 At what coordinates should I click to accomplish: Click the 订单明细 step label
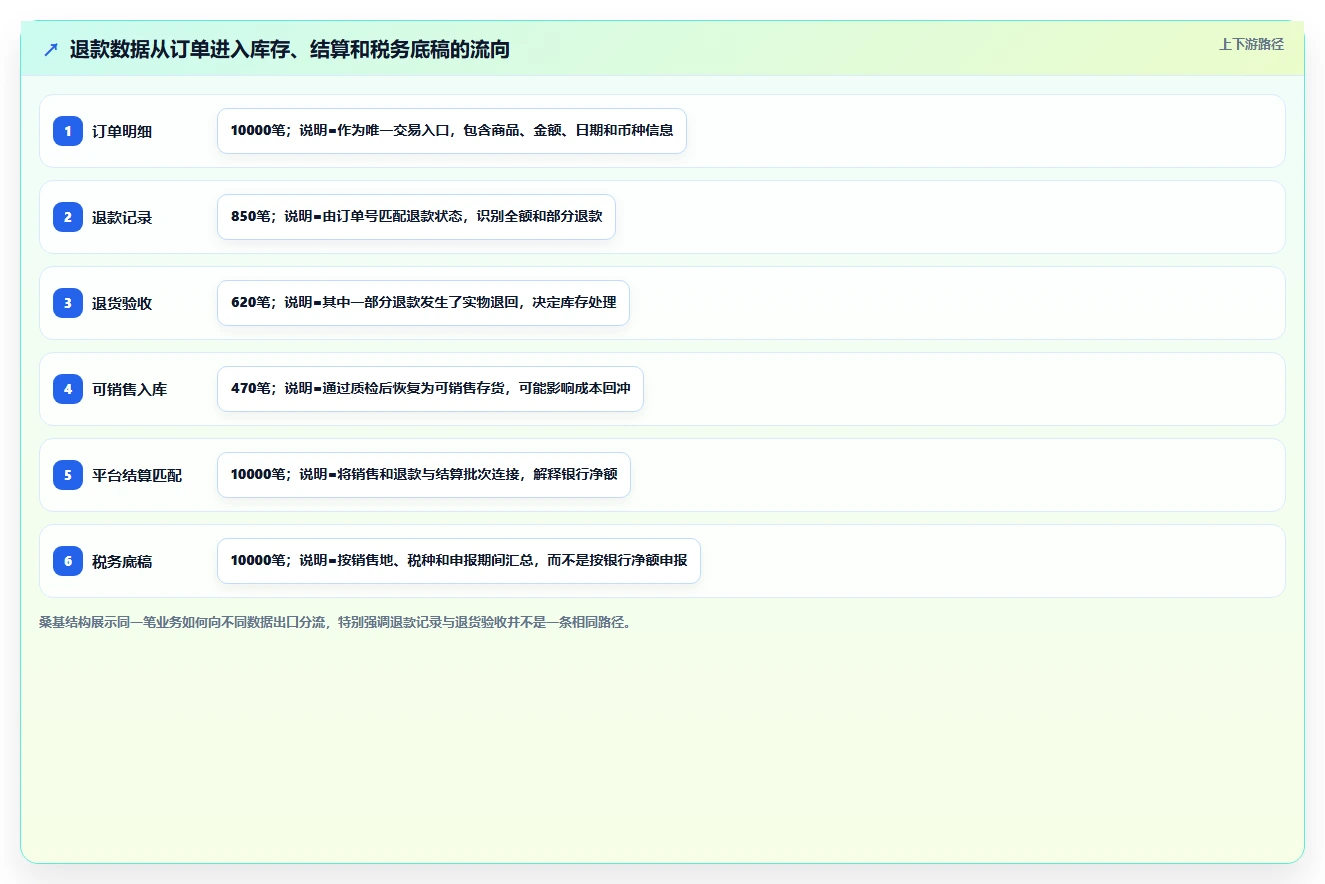(x=122, y=131)
